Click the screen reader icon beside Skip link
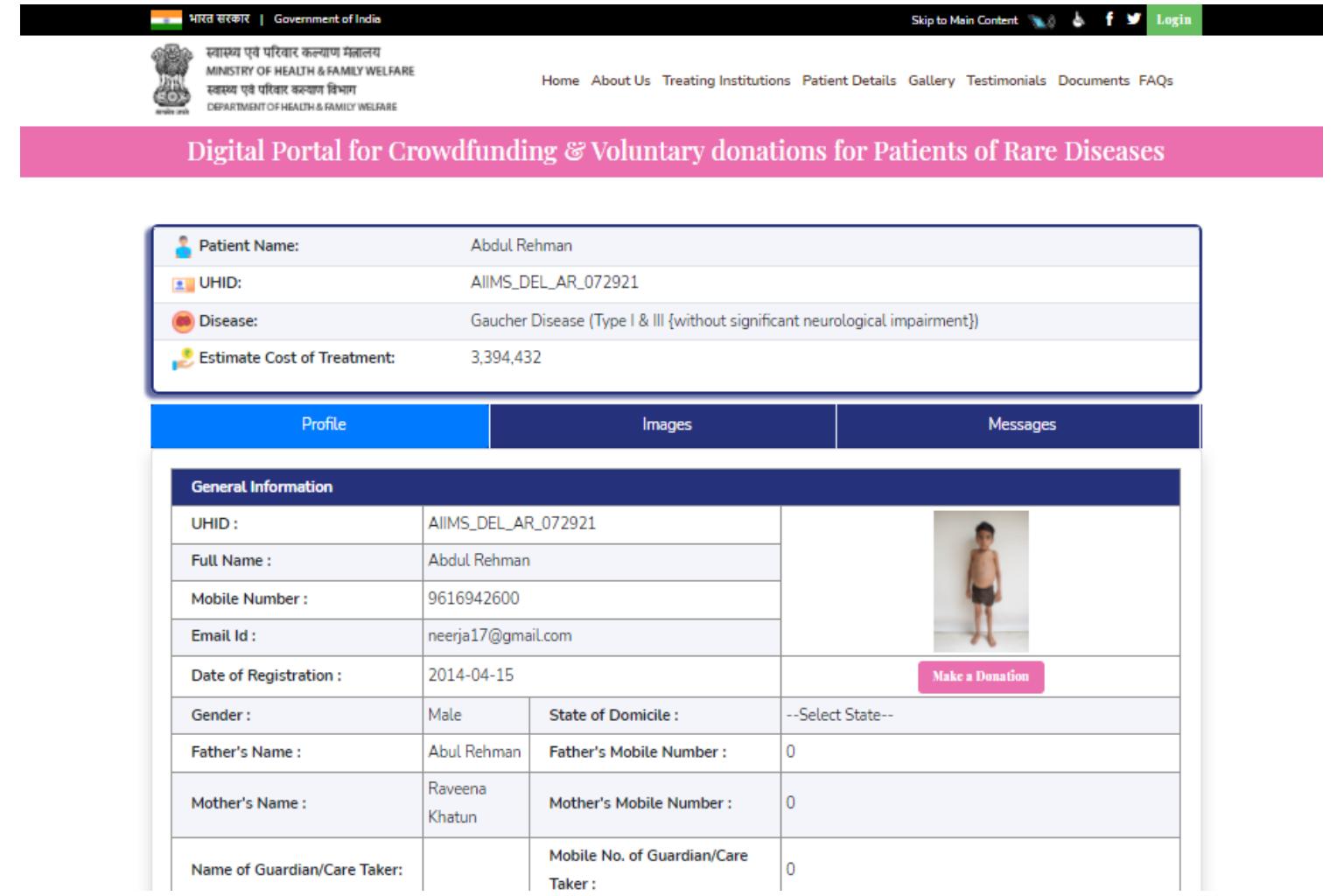The image size is (1344, 896). click(1042, 20)
